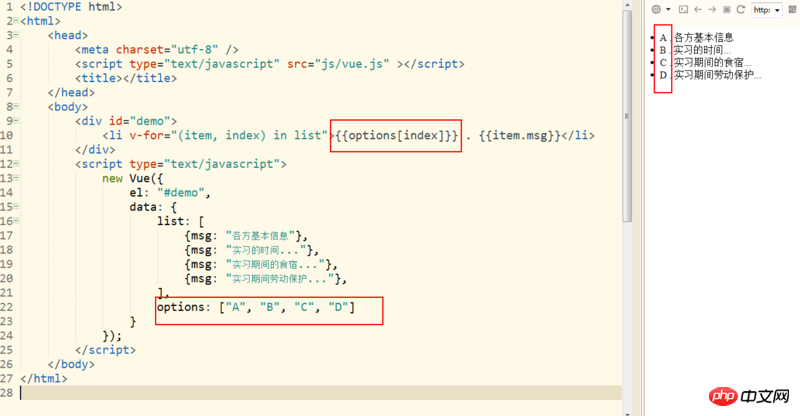Image resolution: width=800 pixels, height=416 pixels.
Task: Open the preview settings gear icon
Action: click(656, 9)
